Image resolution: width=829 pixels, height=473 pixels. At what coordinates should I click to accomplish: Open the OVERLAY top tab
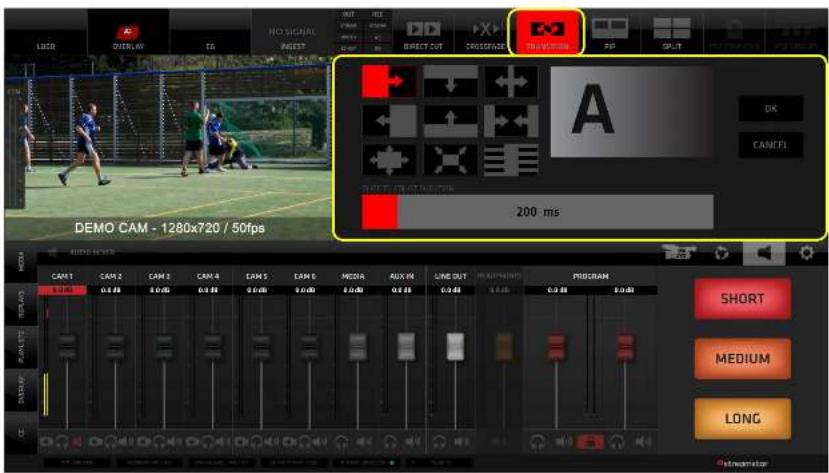point(128,32)
